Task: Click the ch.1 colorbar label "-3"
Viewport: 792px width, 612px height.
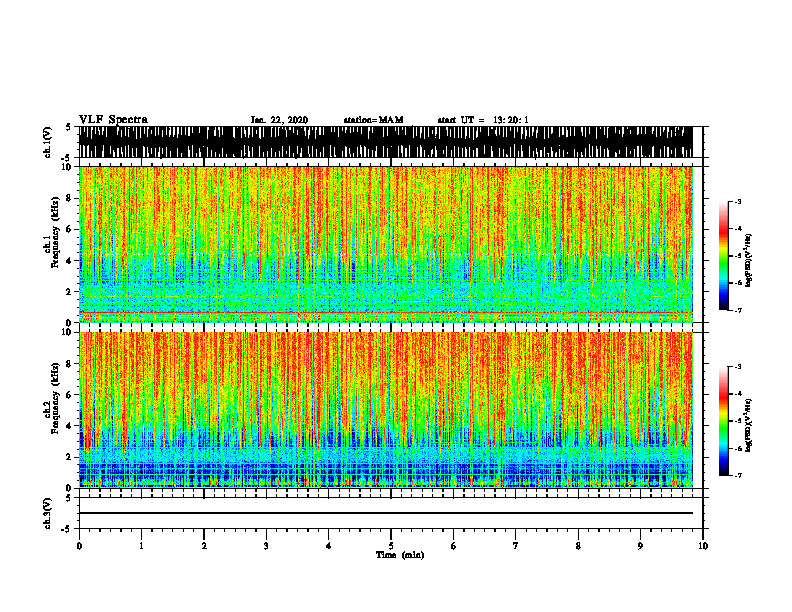Action: tap(738, 202)
